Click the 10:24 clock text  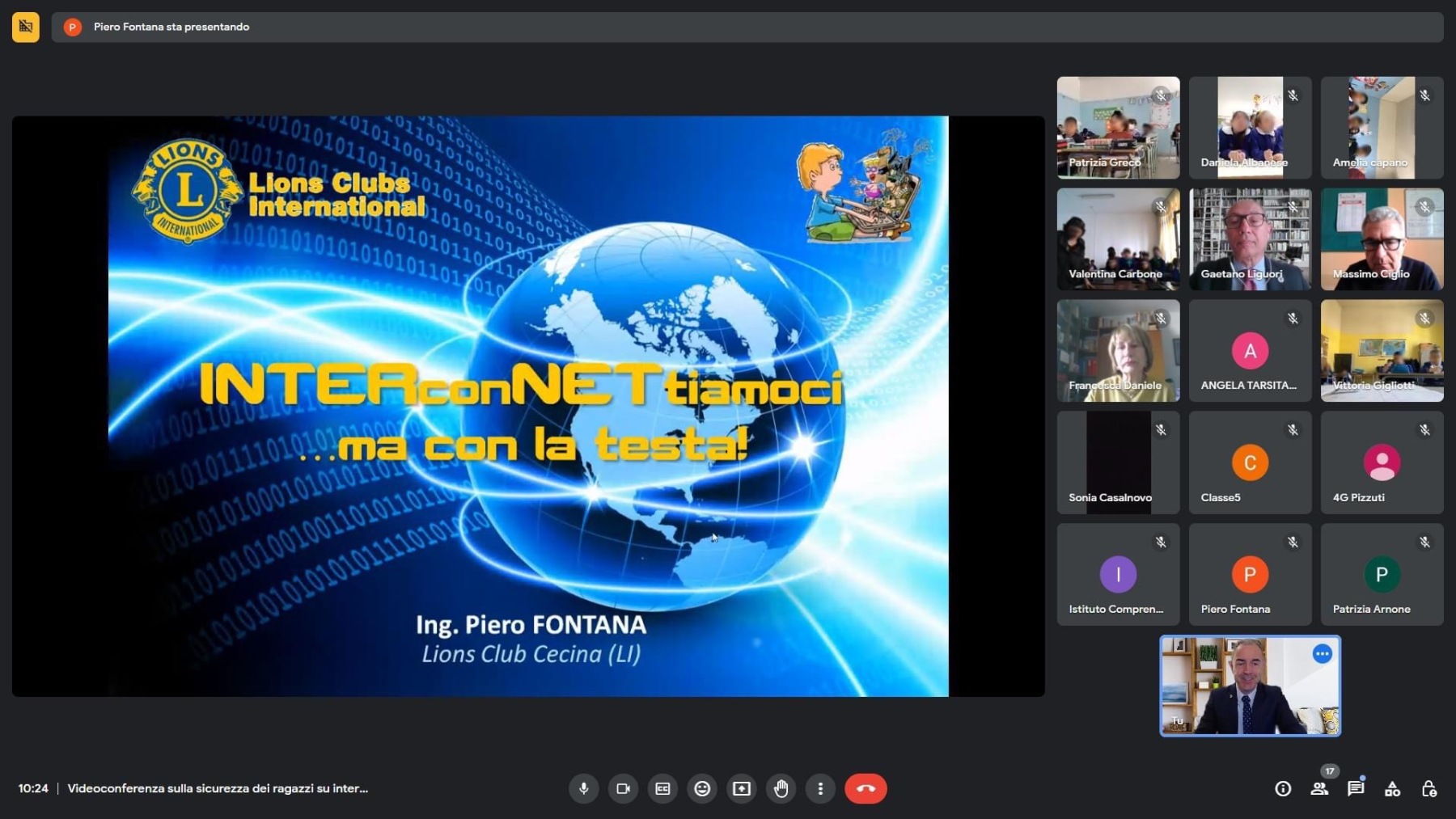click(33, 788)
